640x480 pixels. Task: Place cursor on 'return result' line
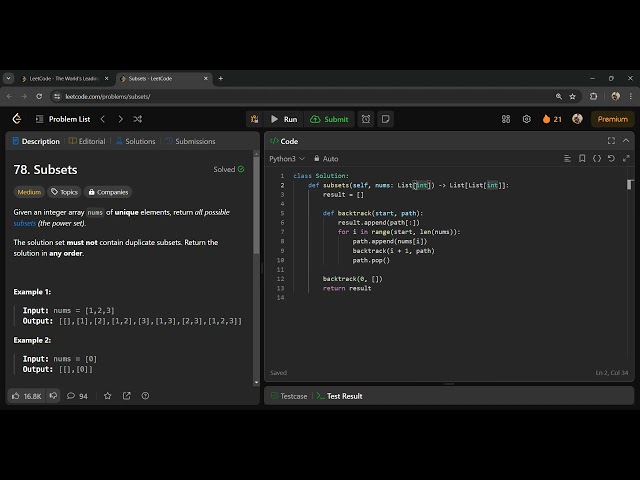coord(347,288)
